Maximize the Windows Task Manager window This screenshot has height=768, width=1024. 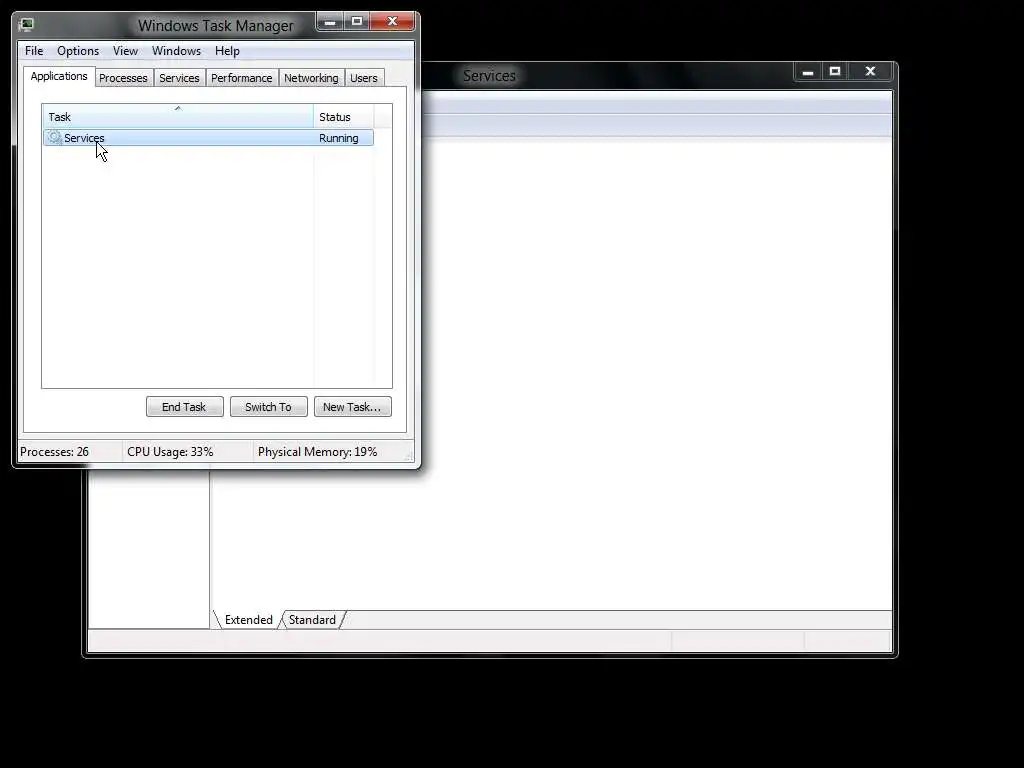tap(357, 22)
